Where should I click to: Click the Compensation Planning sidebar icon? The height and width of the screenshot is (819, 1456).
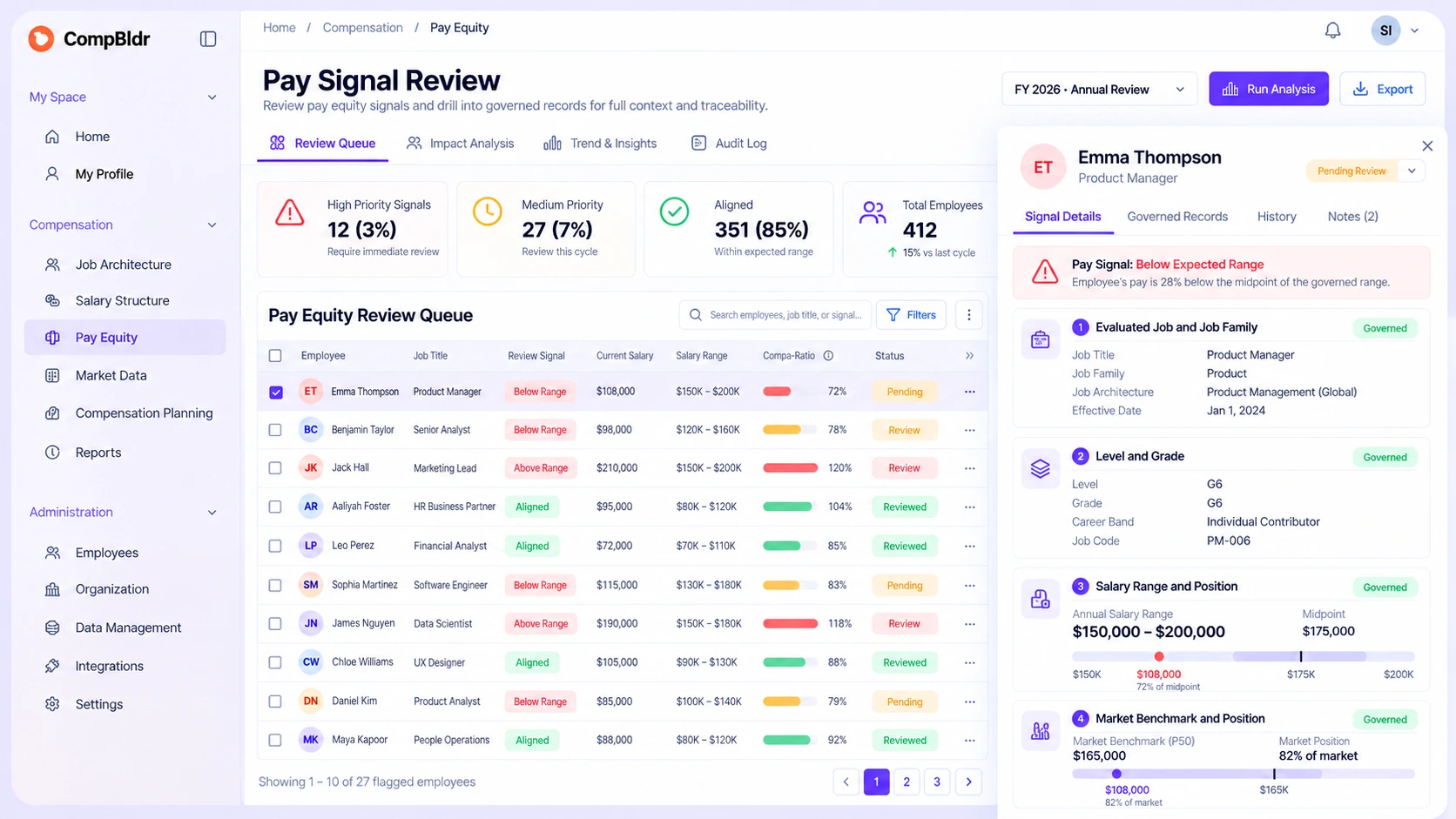(52, 413)
